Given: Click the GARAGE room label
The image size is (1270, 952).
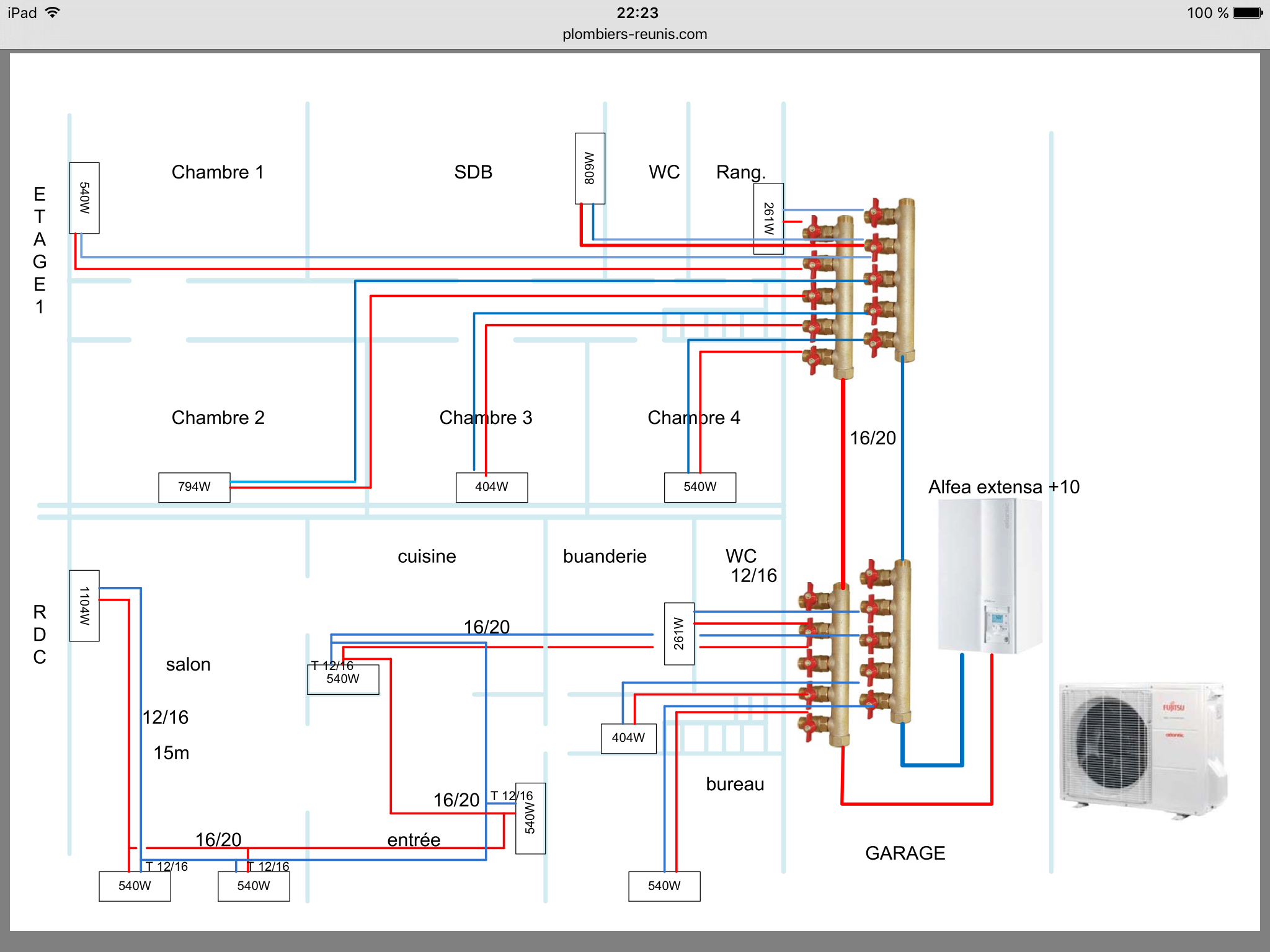Looking at the screenshot, I should [x=905, y=853].
